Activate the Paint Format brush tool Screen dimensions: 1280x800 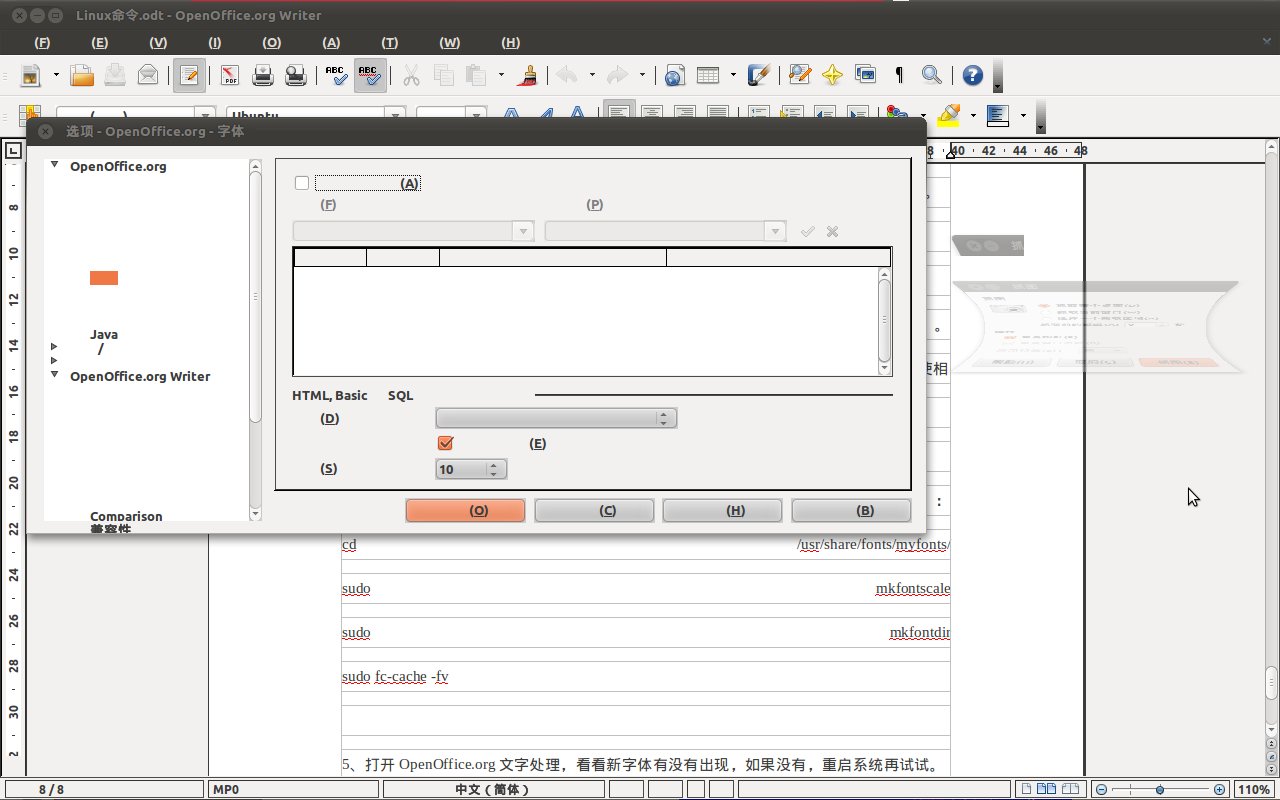[x=528, y=75]
